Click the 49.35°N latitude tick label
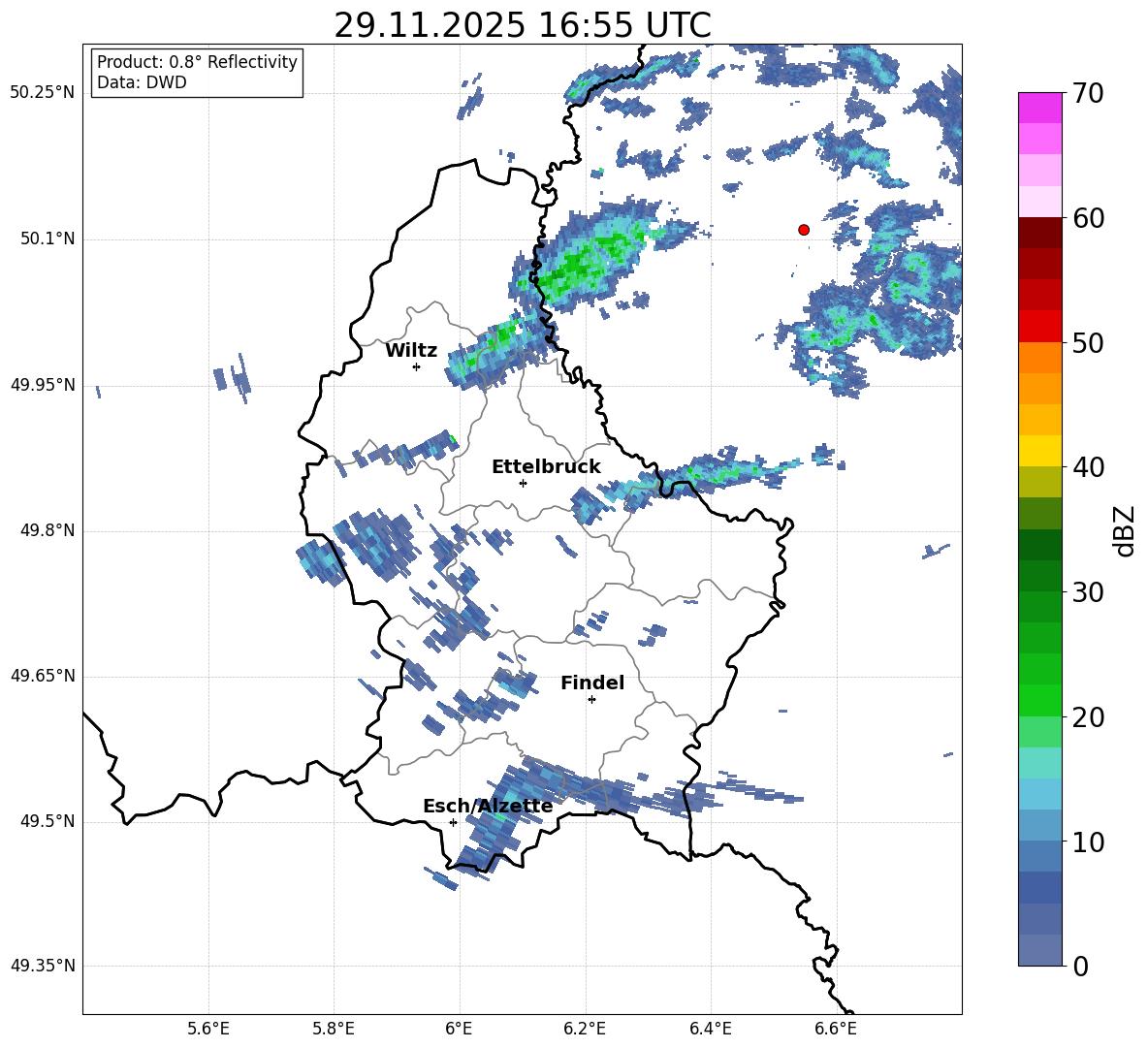This screenshot has width=1148, height=1048. [x=43, y=966]
